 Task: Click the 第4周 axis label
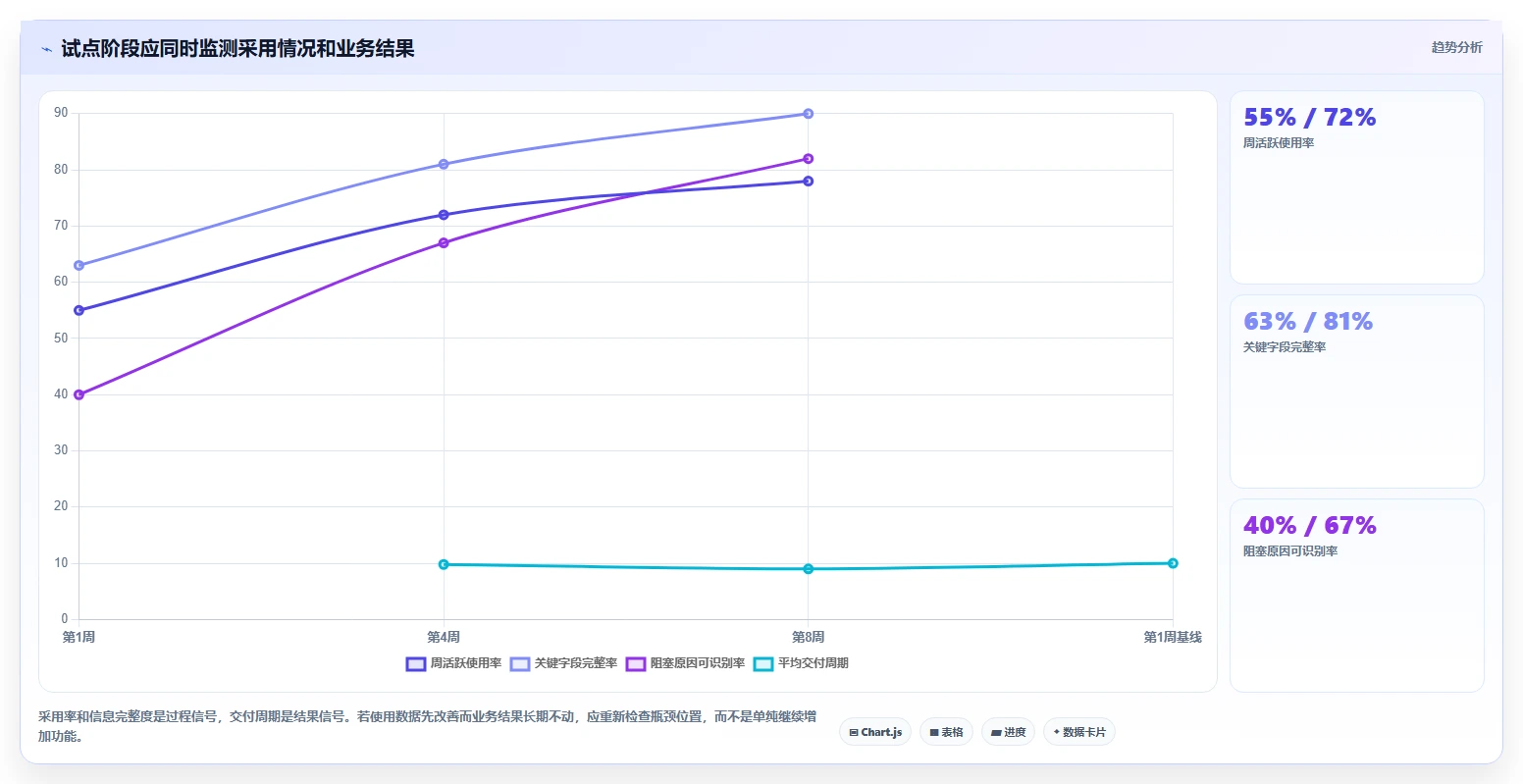point(444,638)
